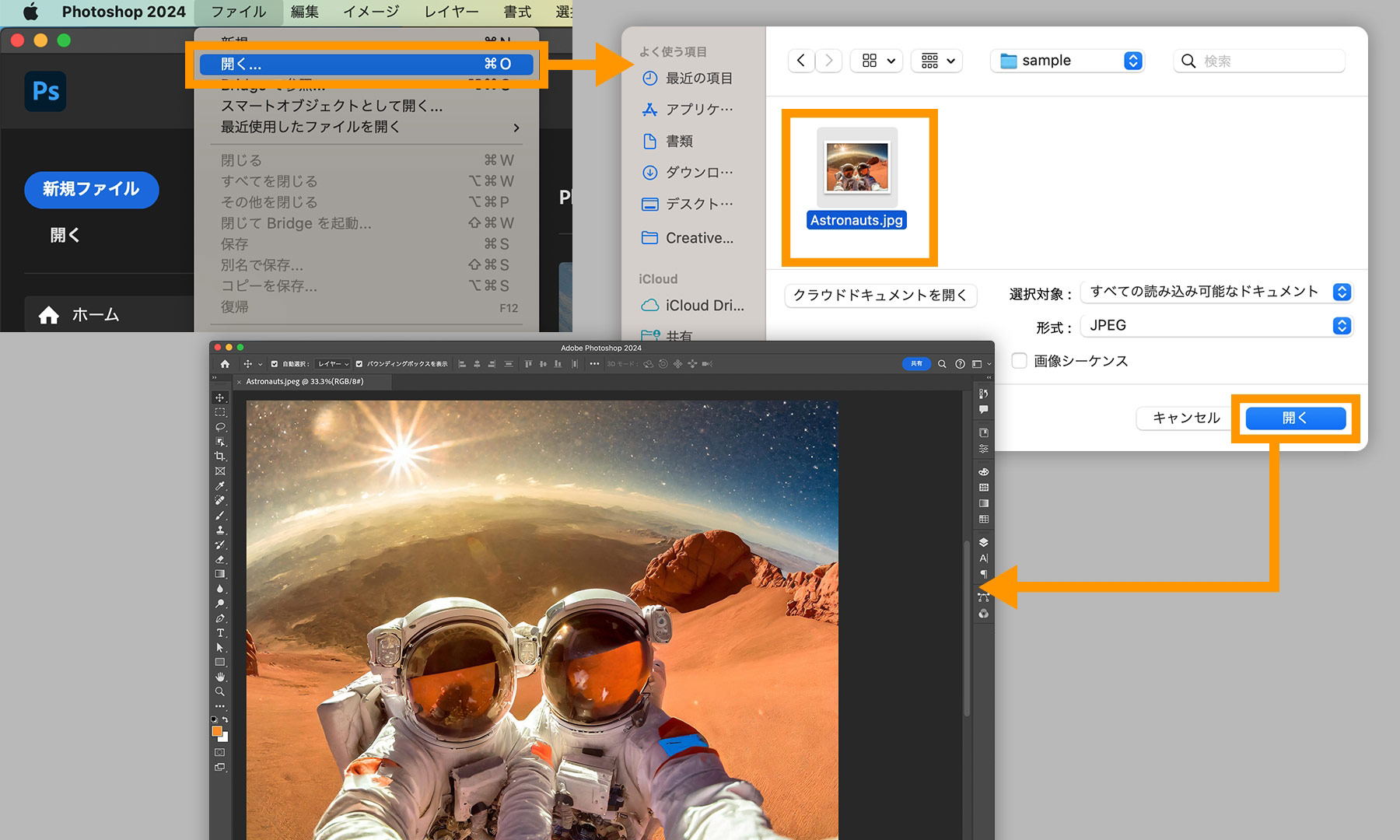Open the レイヤー auto-select dropdown
Screen dimensions: 1400x840
click(x=333, y=364)
